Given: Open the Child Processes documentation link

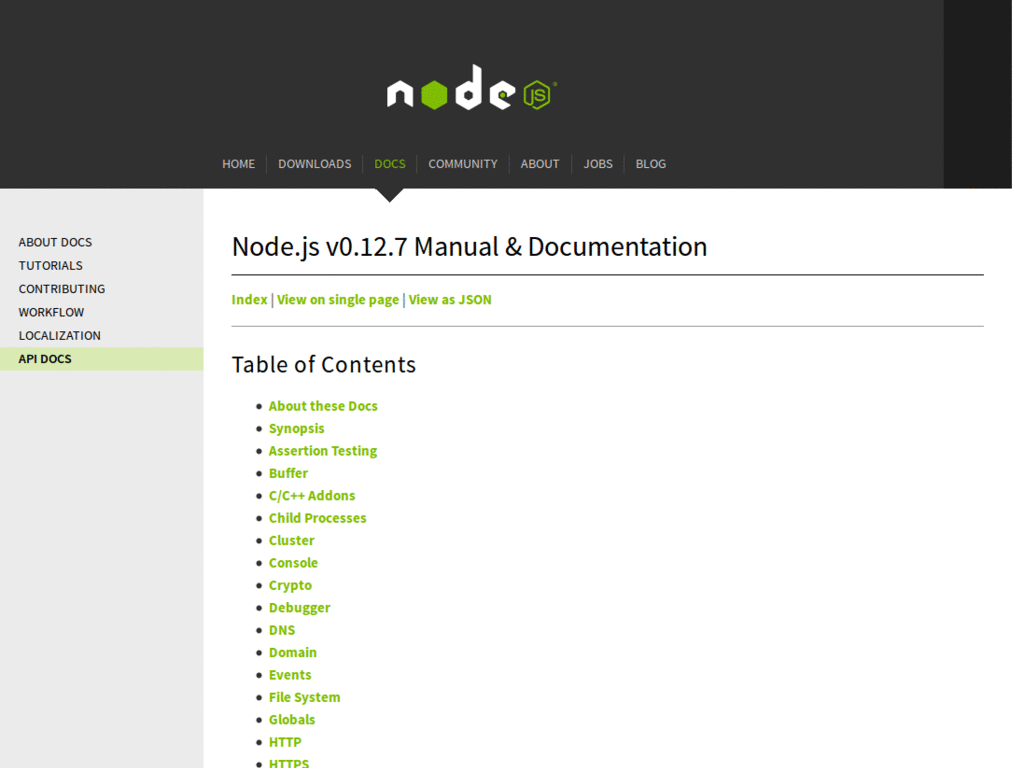Looking at the screenshot, I should [x=317, y=518].
